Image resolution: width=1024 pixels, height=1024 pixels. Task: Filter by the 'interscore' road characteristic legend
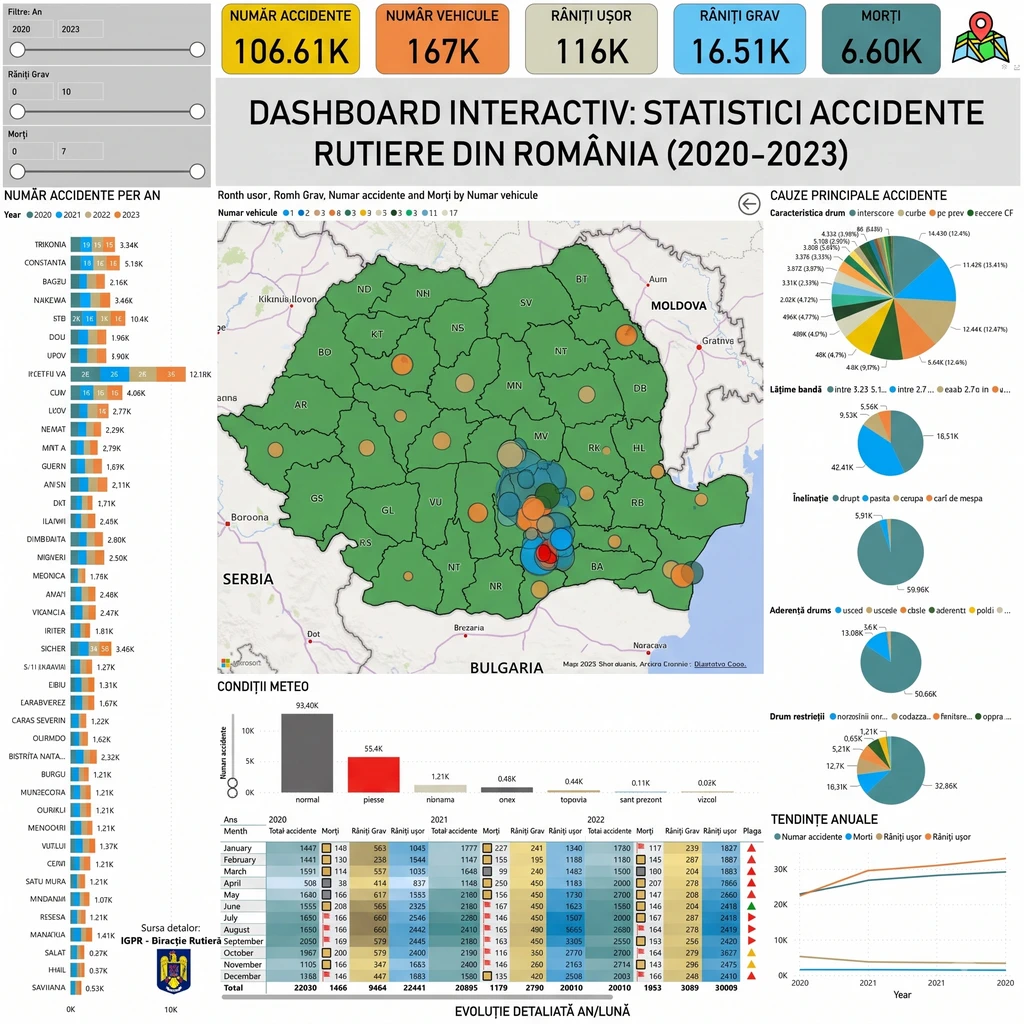[871, 213]
